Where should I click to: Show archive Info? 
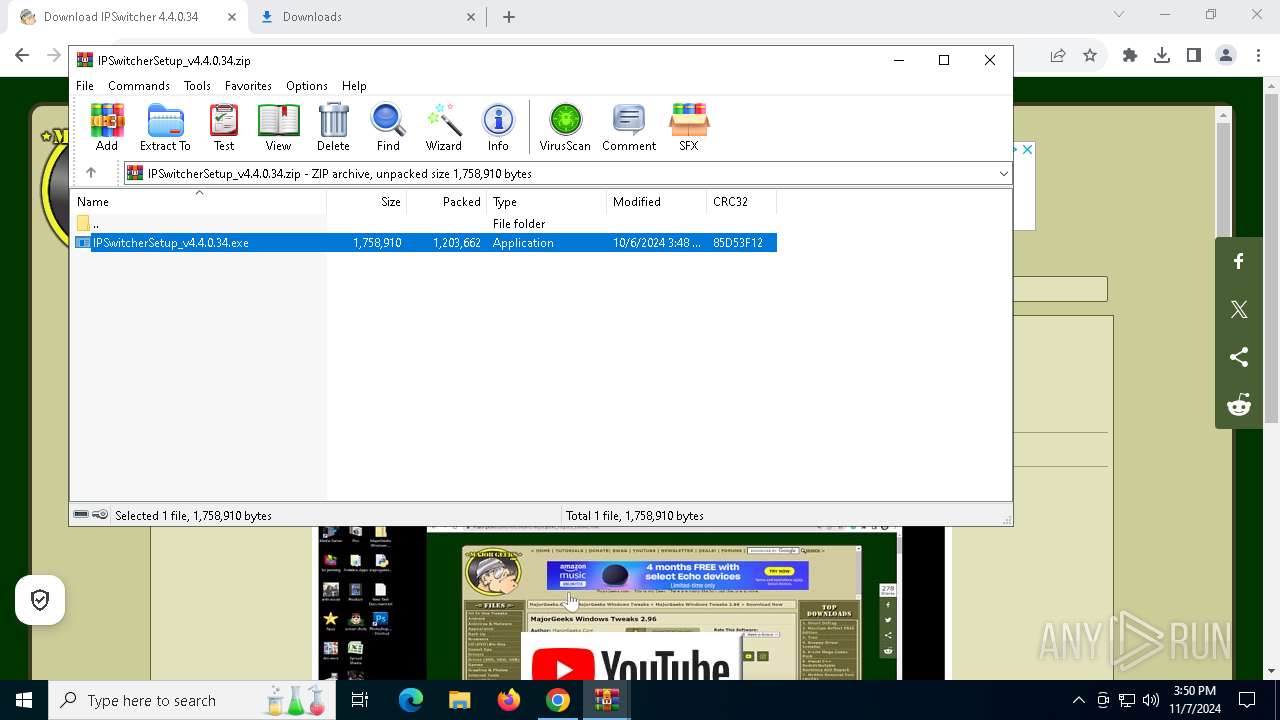click(498, 127)
